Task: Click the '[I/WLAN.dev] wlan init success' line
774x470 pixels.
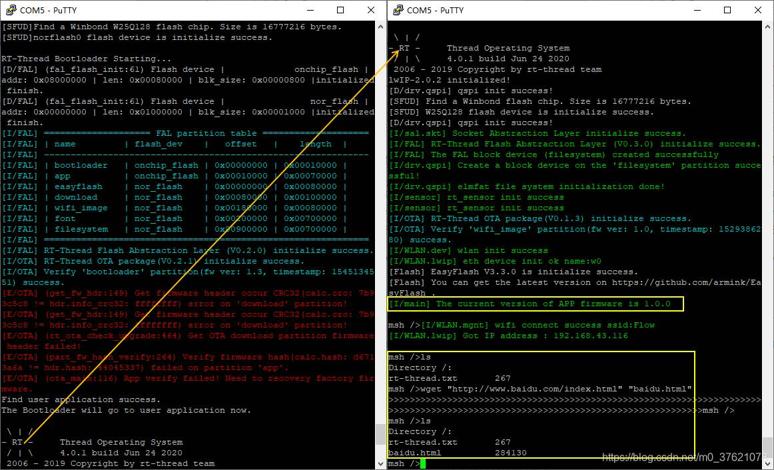Action: pyautogui.click(x=468, y=251)
